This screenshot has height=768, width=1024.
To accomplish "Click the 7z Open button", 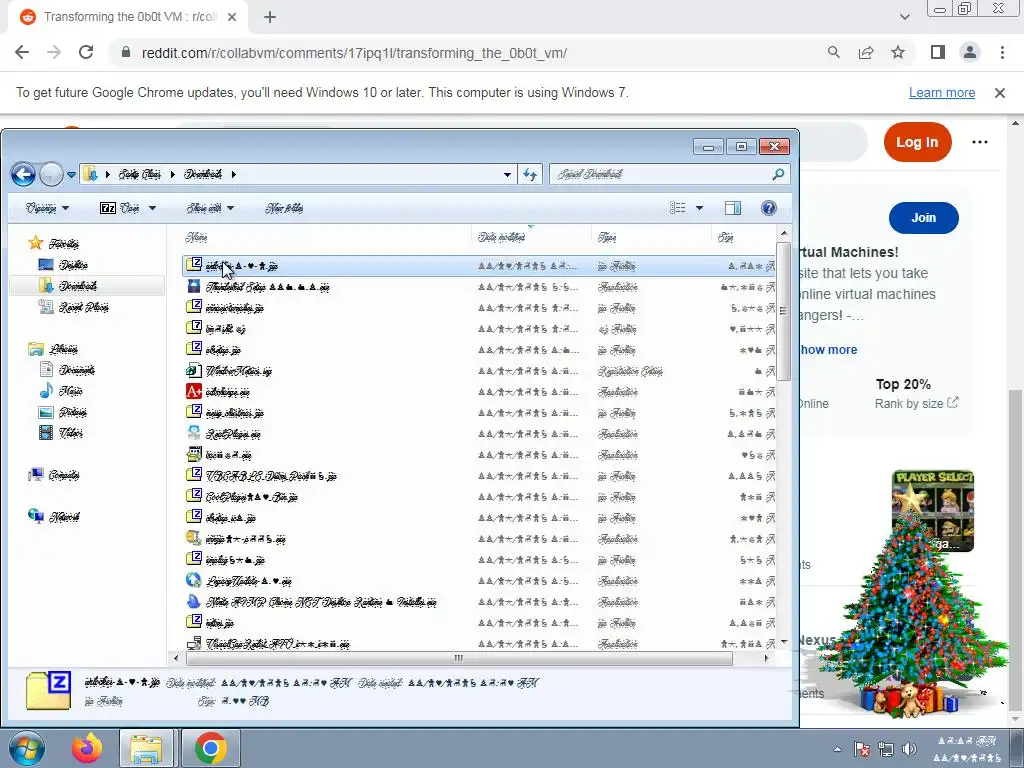I will [x=120, y=208].
